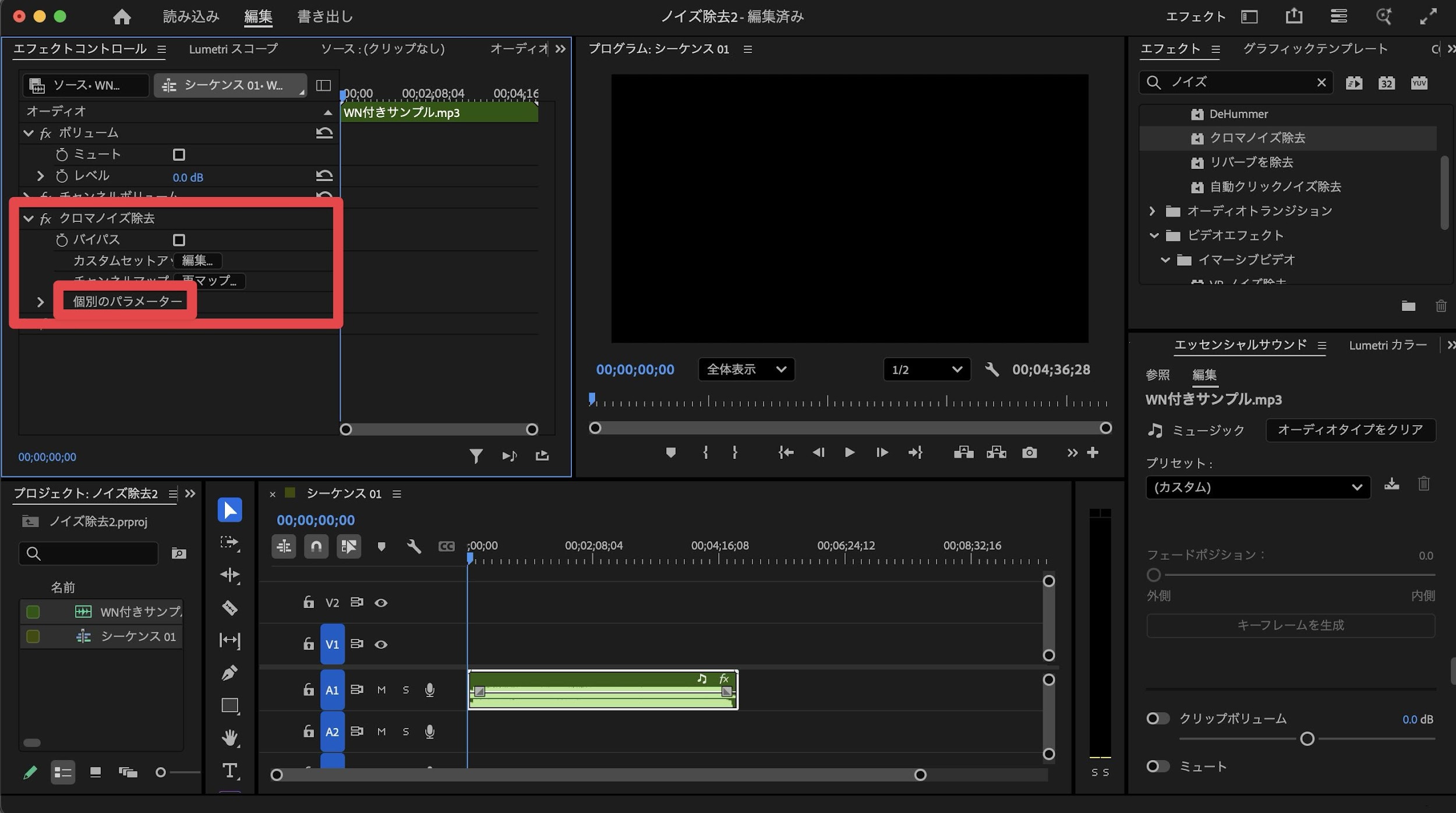The height and width of the screenshot is (813, 1456).
Task: Open the (カスタム) preset dropdown
Action: 1257,487
